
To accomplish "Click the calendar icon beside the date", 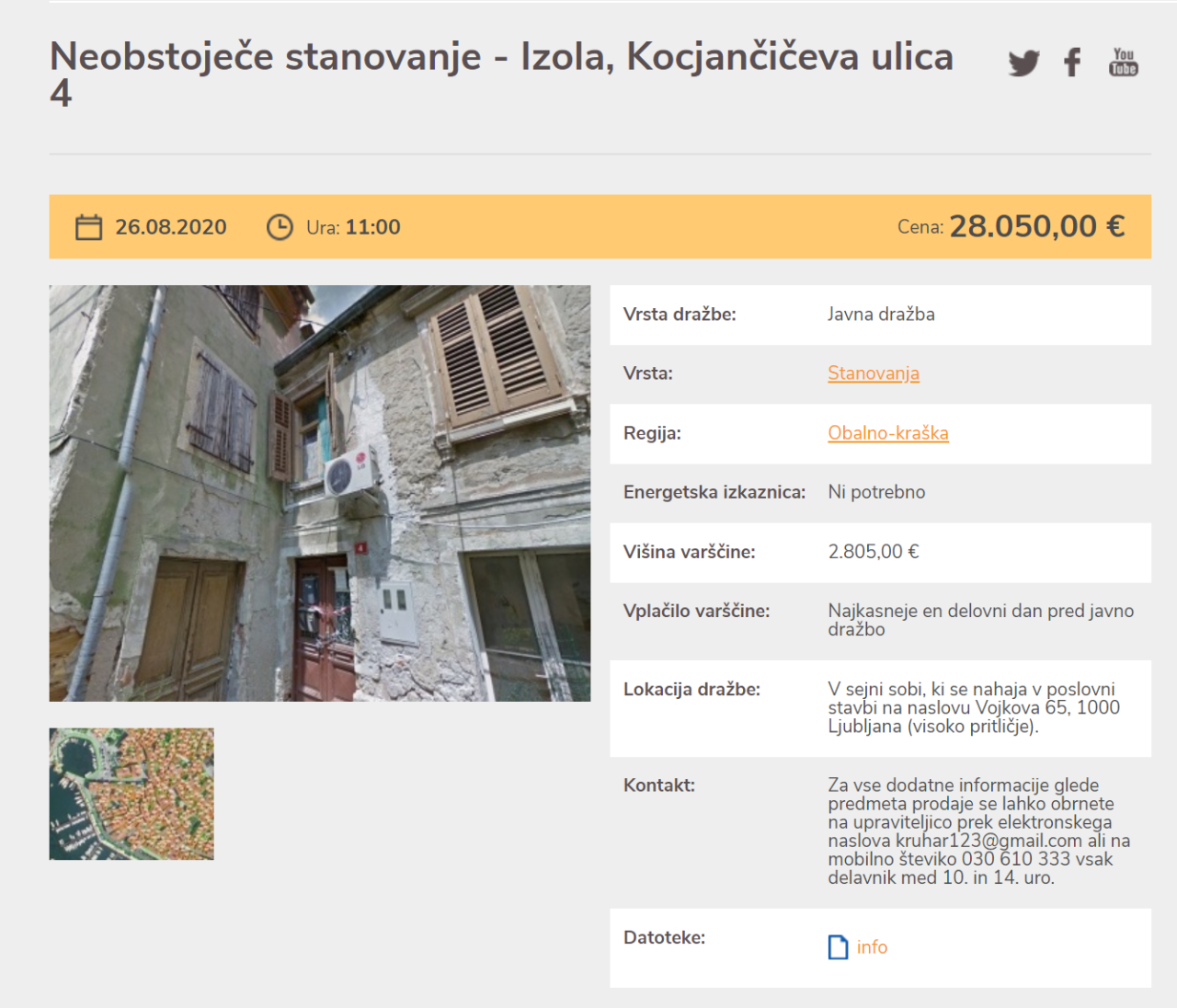I will 88,227.
